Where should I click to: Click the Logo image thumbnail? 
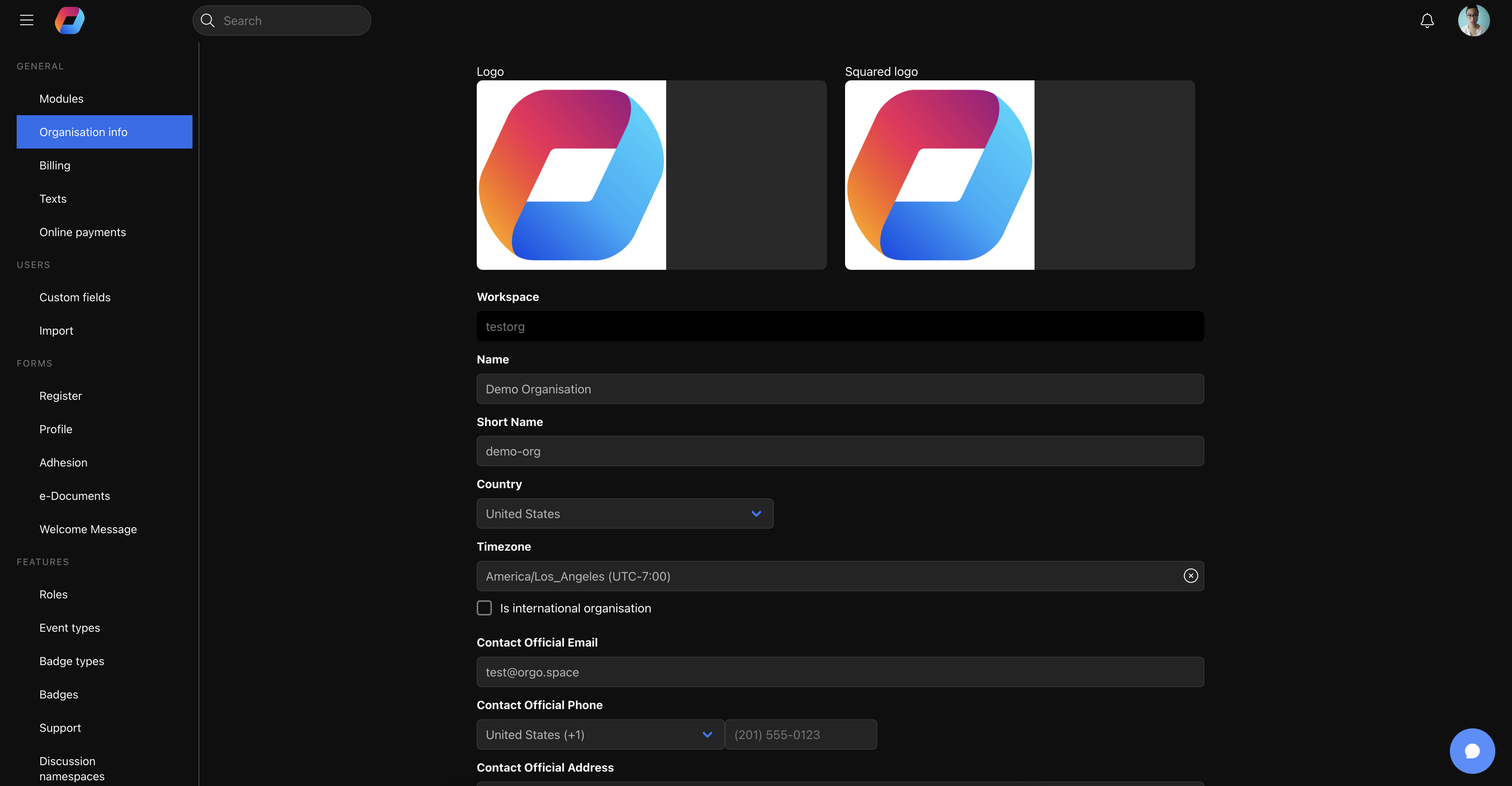click(571, 175)
